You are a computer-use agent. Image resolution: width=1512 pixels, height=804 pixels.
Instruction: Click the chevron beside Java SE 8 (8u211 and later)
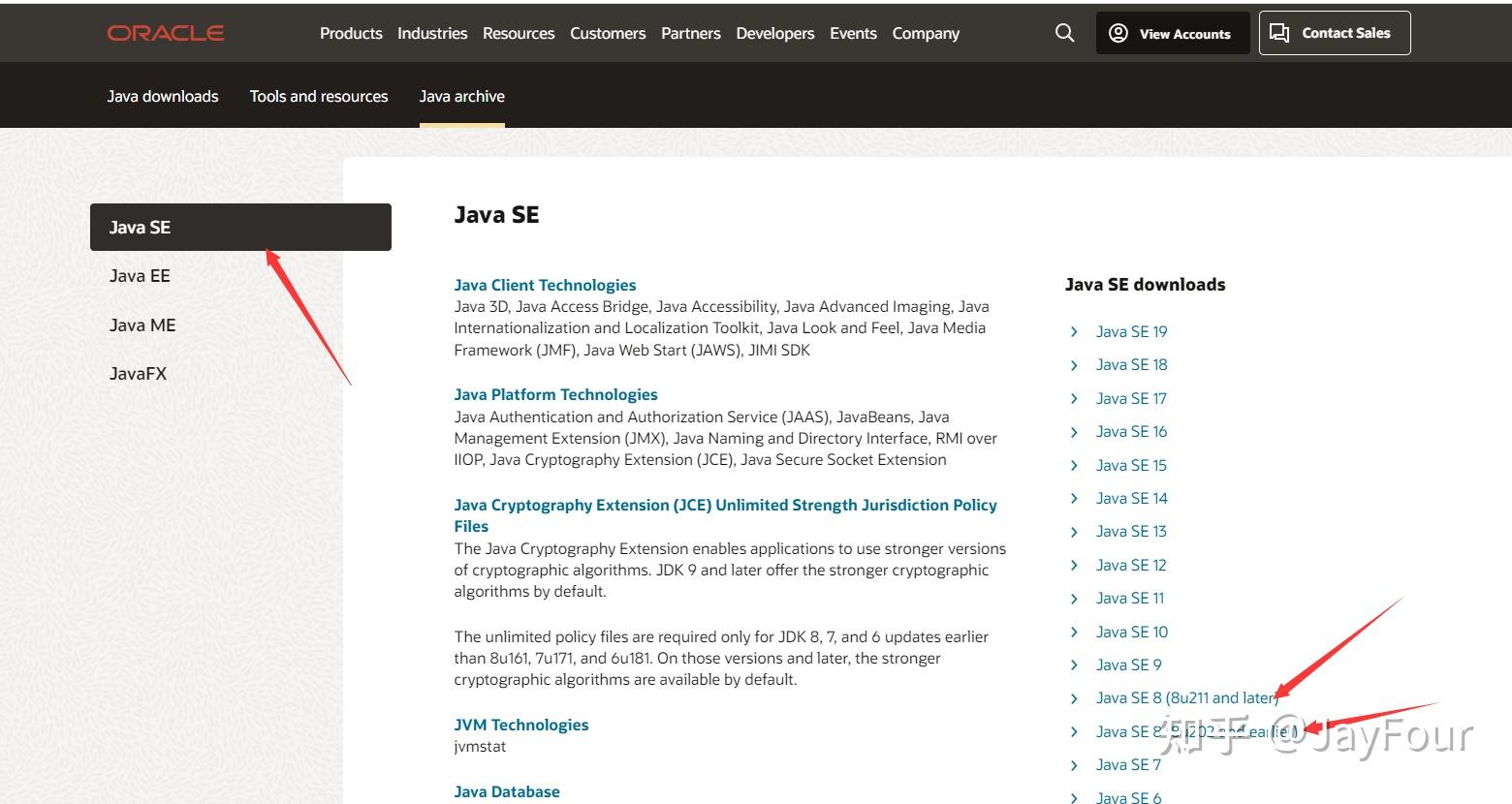point(1074,697)
